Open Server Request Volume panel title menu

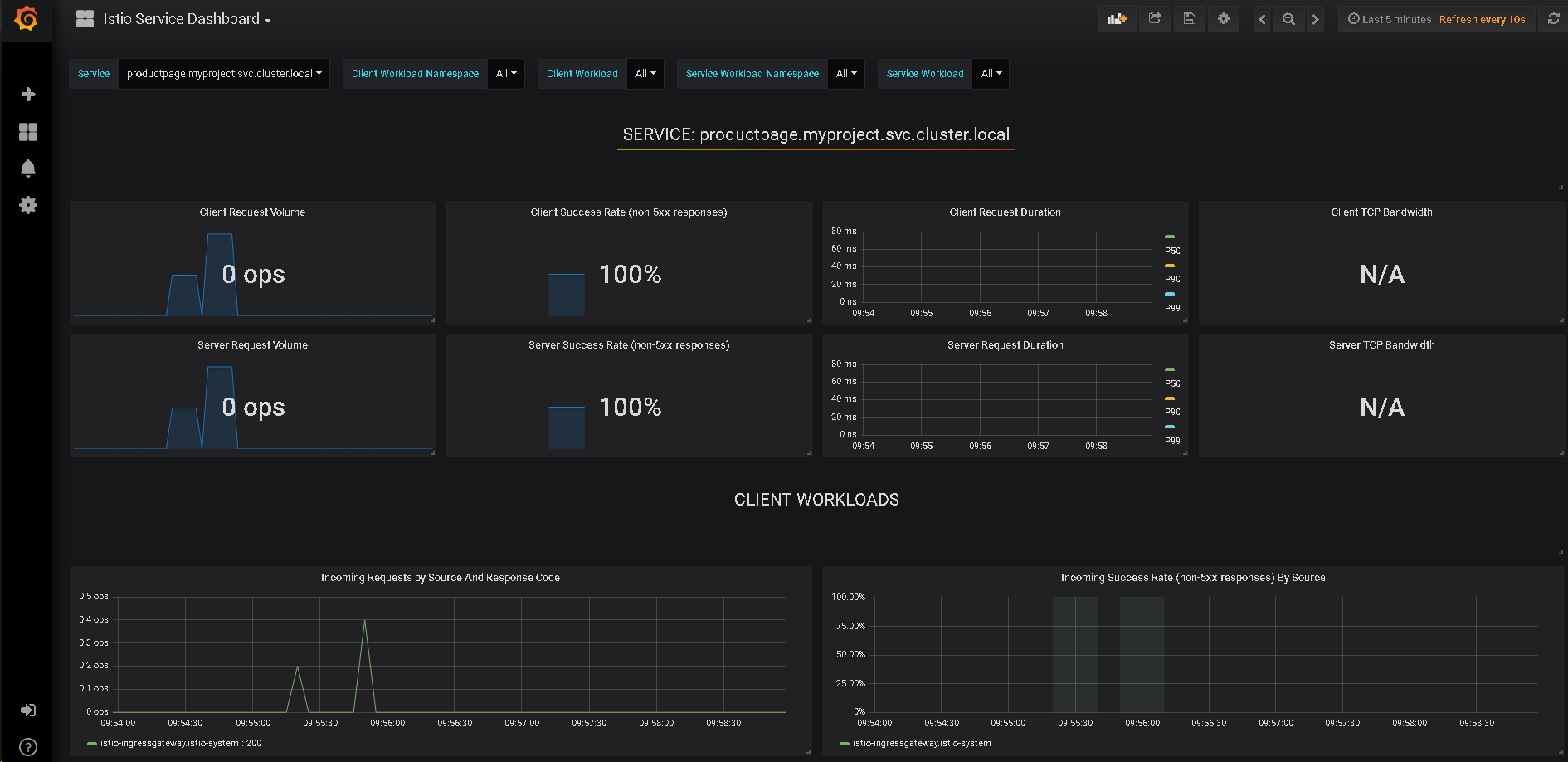pyautogui.click(x=252, y=345)
